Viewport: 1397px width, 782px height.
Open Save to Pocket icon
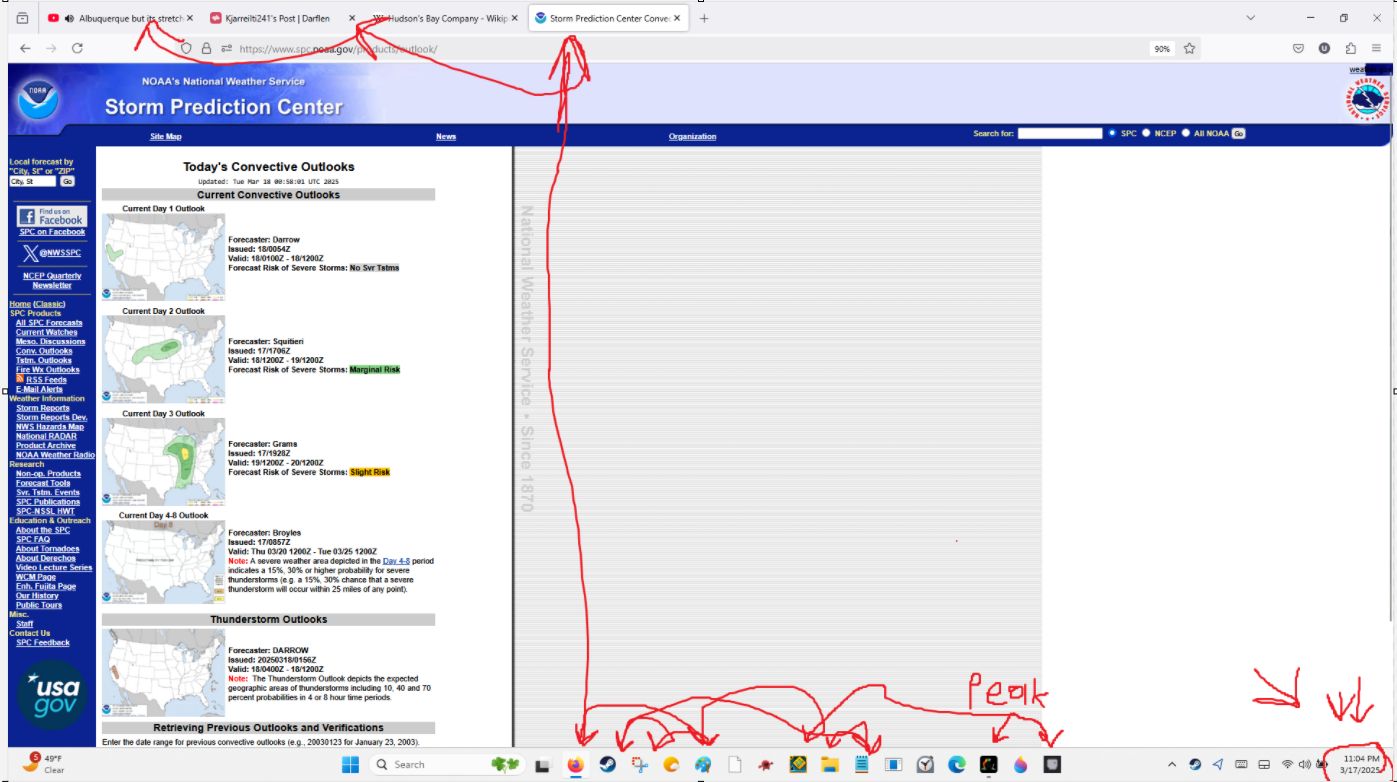pyautogui.click(x=1298, y=48)
